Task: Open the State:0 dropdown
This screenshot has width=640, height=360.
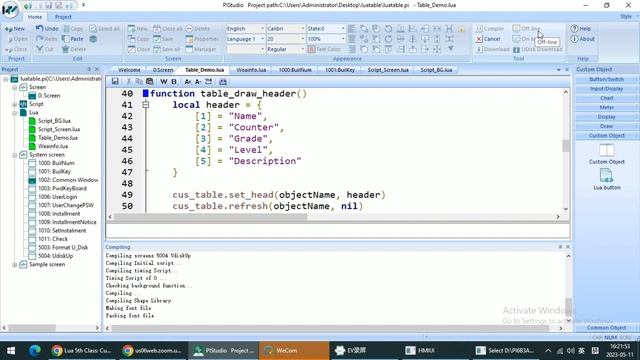Action: pyautogui.click(x=342, y=29)
